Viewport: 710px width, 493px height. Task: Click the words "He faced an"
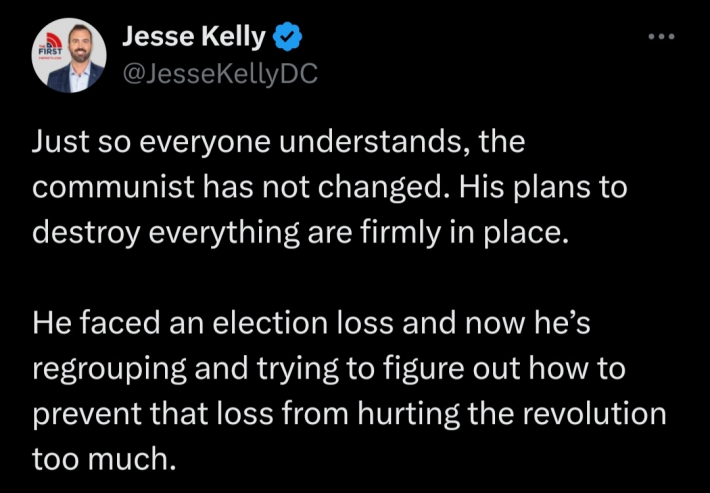point(109,323)
